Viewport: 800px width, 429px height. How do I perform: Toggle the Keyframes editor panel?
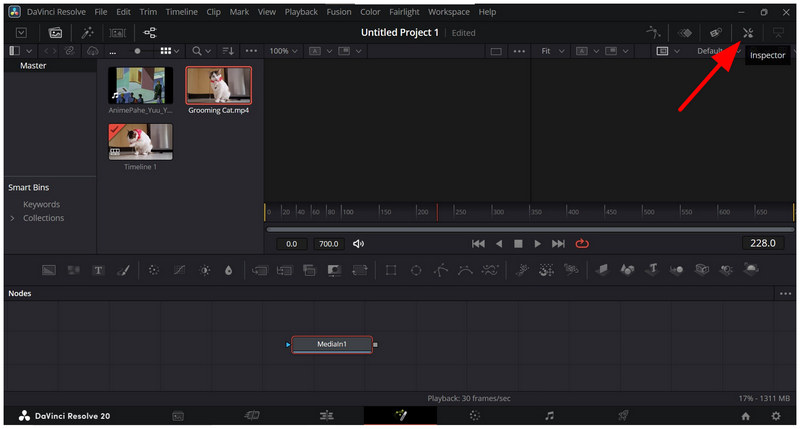tap(685, 33)
